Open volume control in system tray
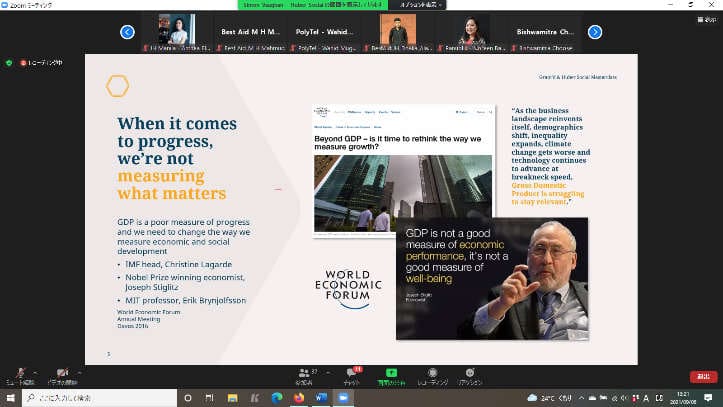Image resolution: width=723 pixels, height=407 pixels. pos(624,398)
